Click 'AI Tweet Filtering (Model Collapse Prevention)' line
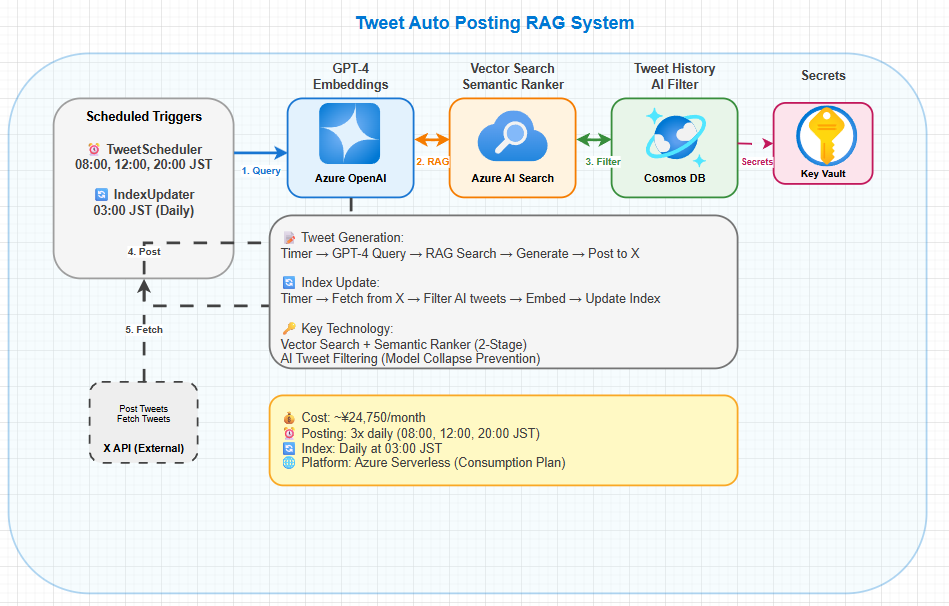Image resolution: width=949 pixels, height=606 pixels. 410,358
